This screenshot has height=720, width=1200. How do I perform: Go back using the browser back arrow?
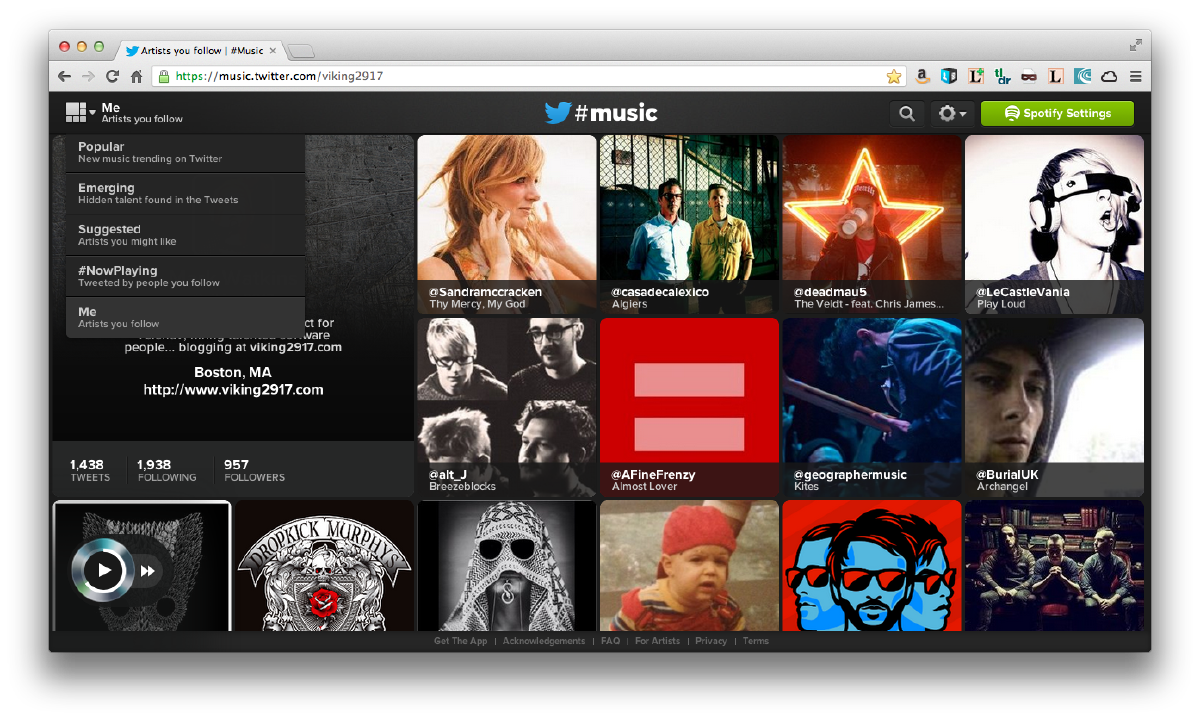pos(63,75)
